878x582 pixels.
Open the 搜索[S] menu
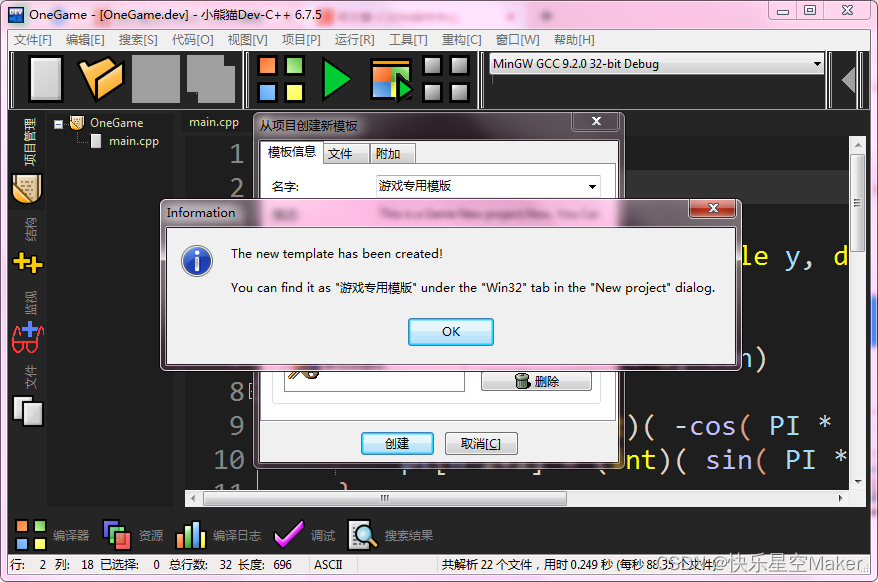point(138,40)
